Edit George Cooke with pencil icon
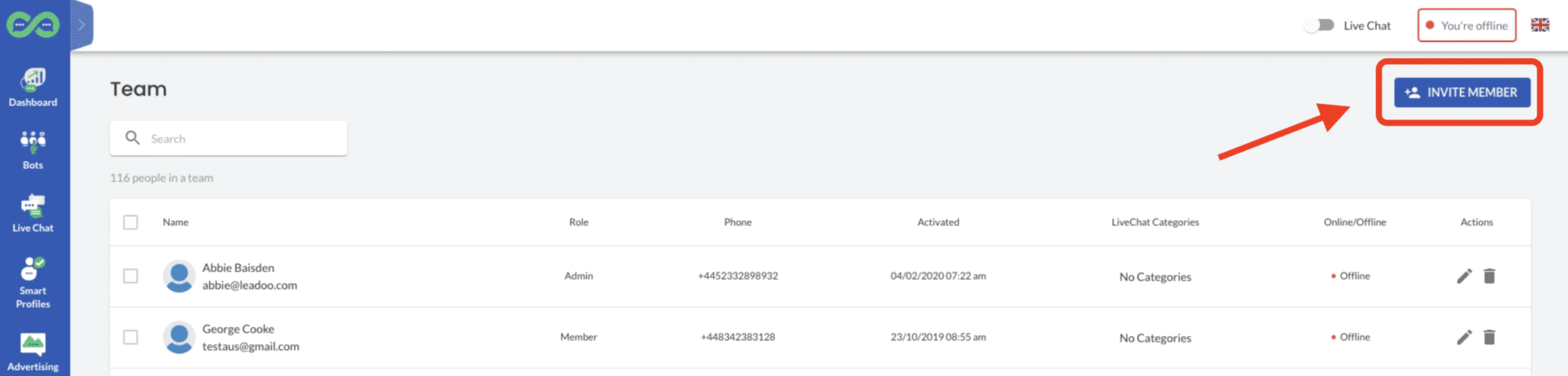The image size is (1568, 376). [x=1464, y=337]
